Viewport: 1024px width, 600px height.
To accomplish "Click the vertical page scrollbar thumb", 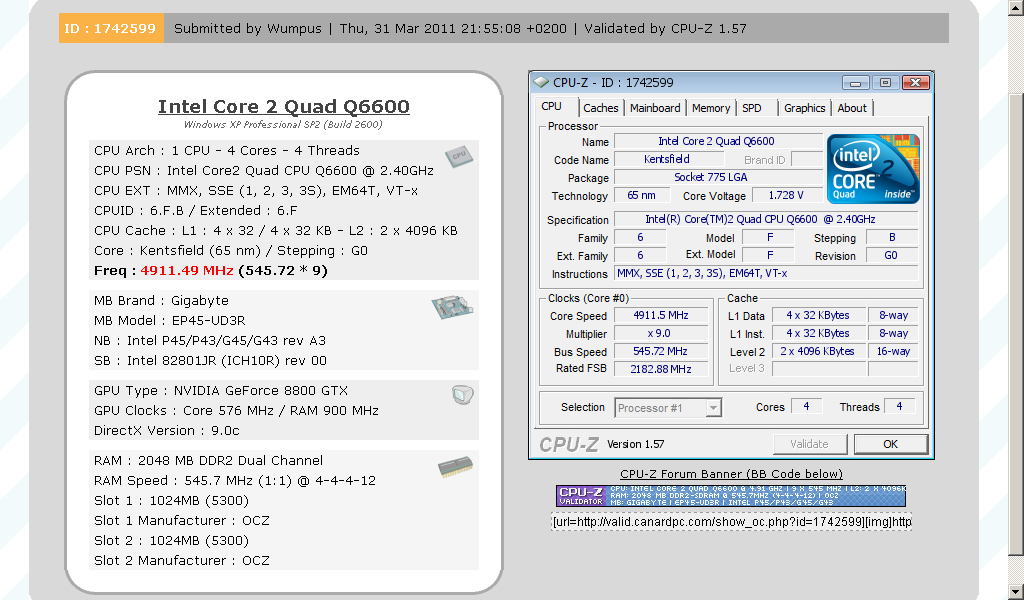I will pos(1017,324).
